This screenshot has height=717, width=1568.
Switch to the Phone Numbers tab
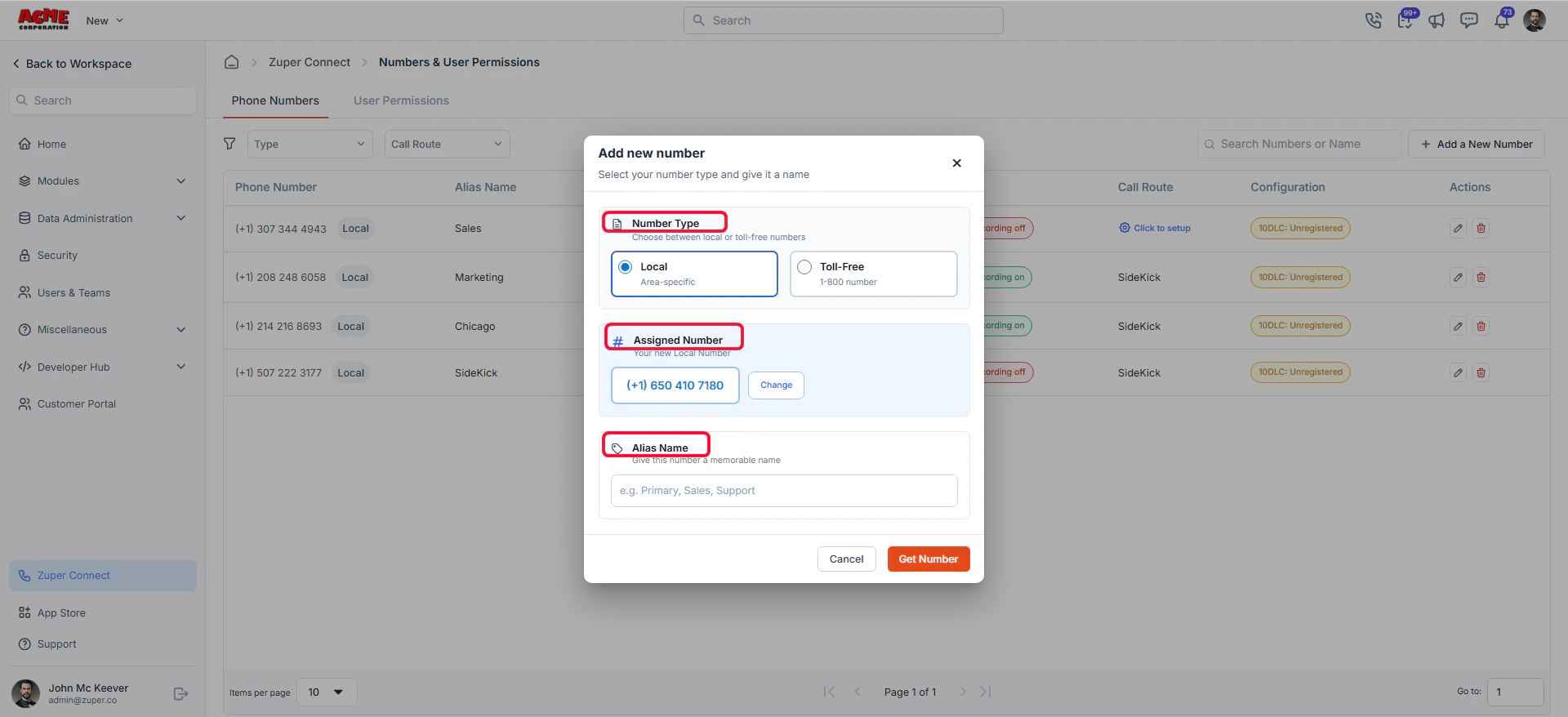point(275,100)
